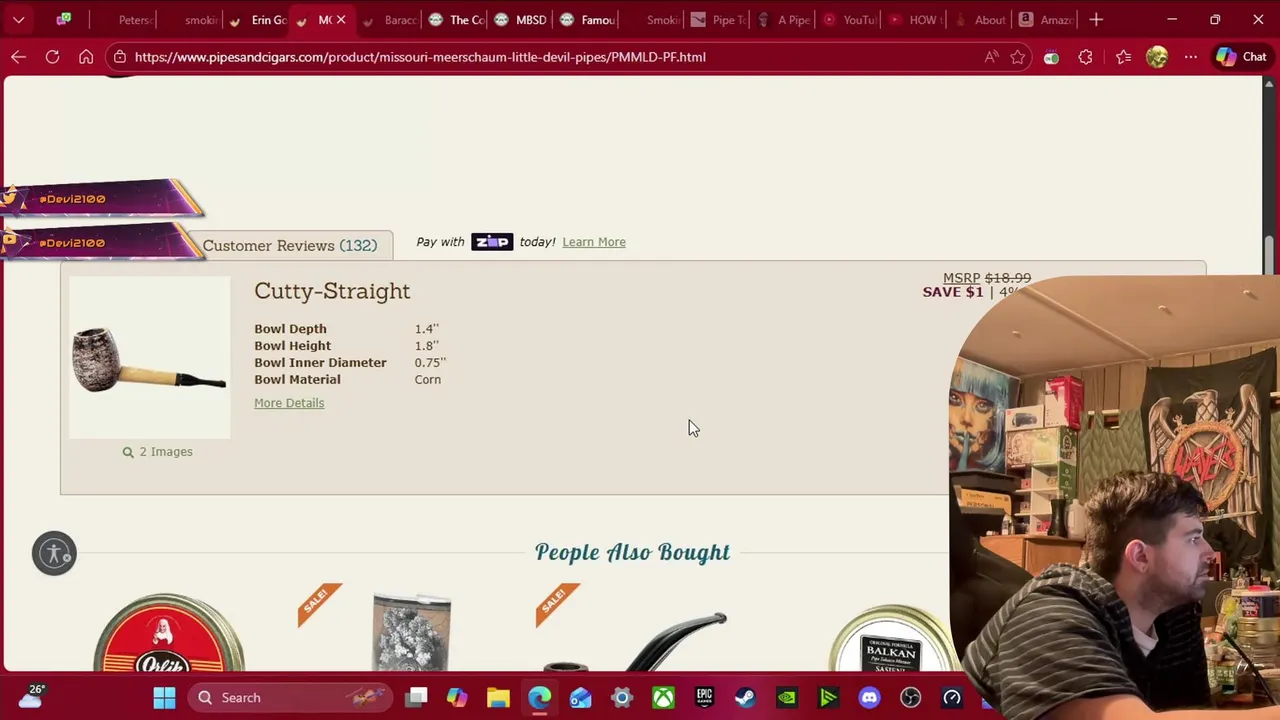Screen dimensions: 1280x720
Task: Open Discord from the taskbar
Action: coord(869,698)
